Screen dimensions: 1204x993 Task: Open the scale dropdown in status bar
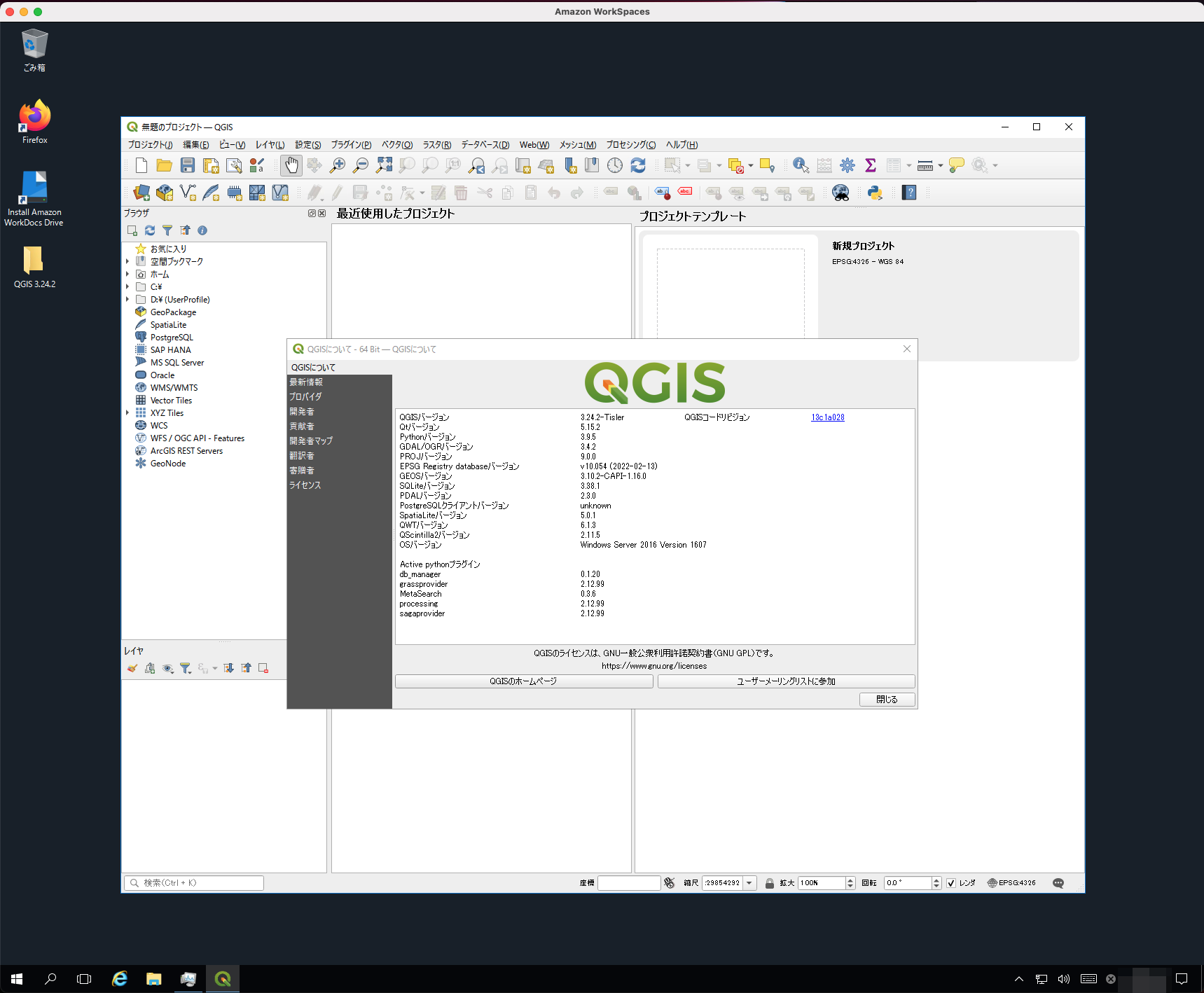coord(749,883)
